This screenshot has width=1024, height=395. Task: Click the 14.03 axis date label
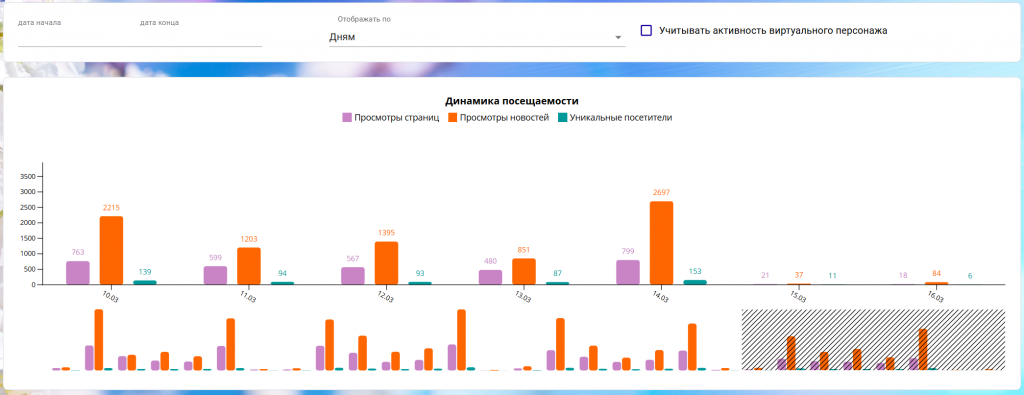pos(661,296)
